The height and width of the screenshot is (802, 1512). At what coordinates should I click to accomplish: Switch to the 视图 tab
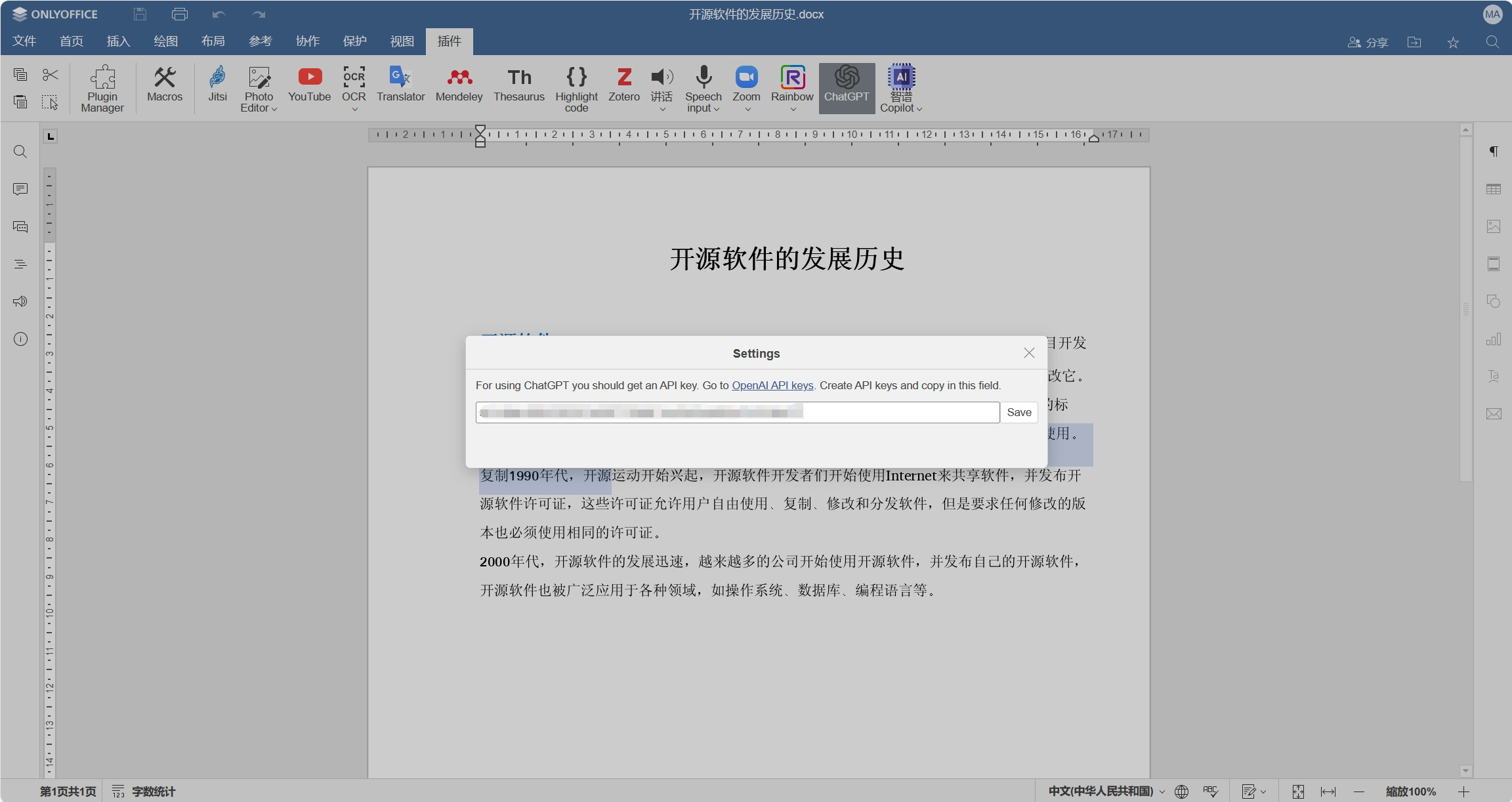[402, 41]
